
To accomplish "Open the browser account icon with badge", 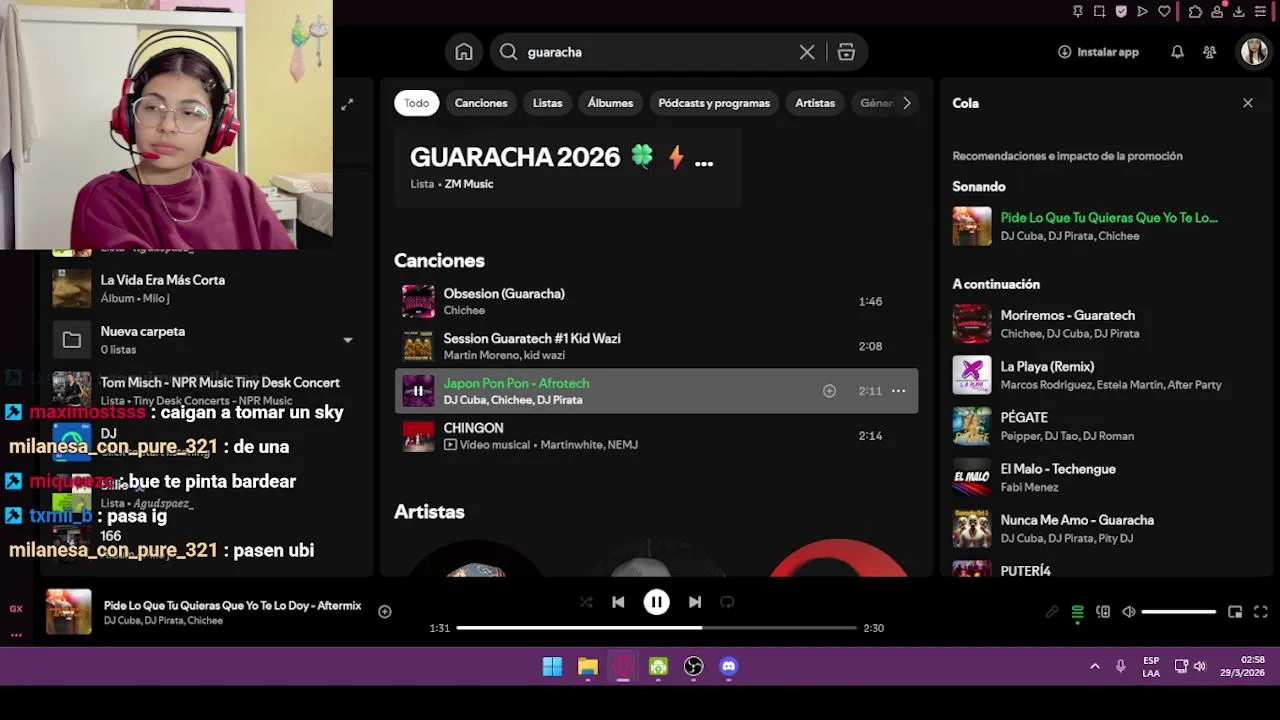I will point(1217,11).
